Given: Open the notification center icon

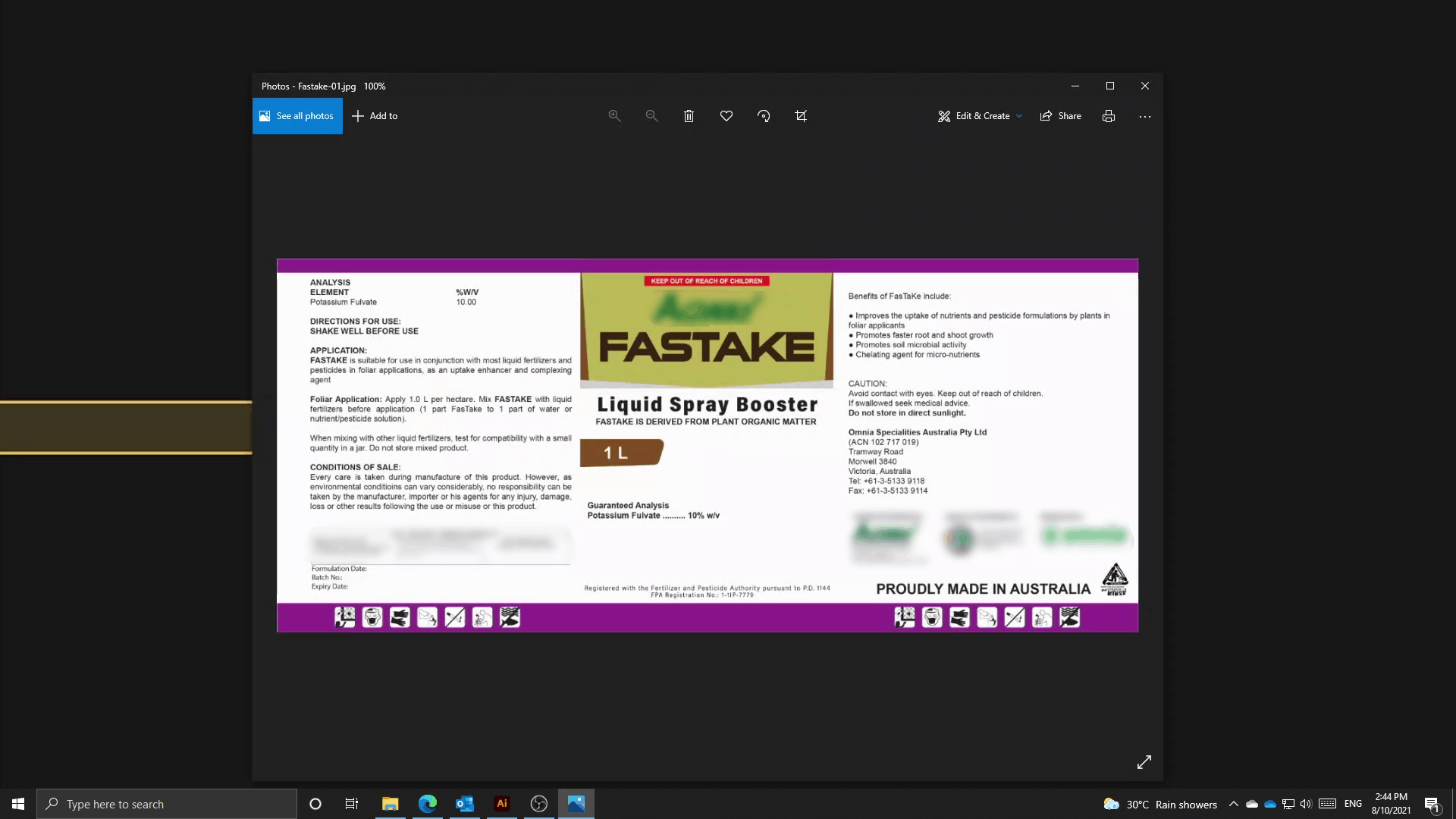Looking at the screenshot, I should point(1432,804).
